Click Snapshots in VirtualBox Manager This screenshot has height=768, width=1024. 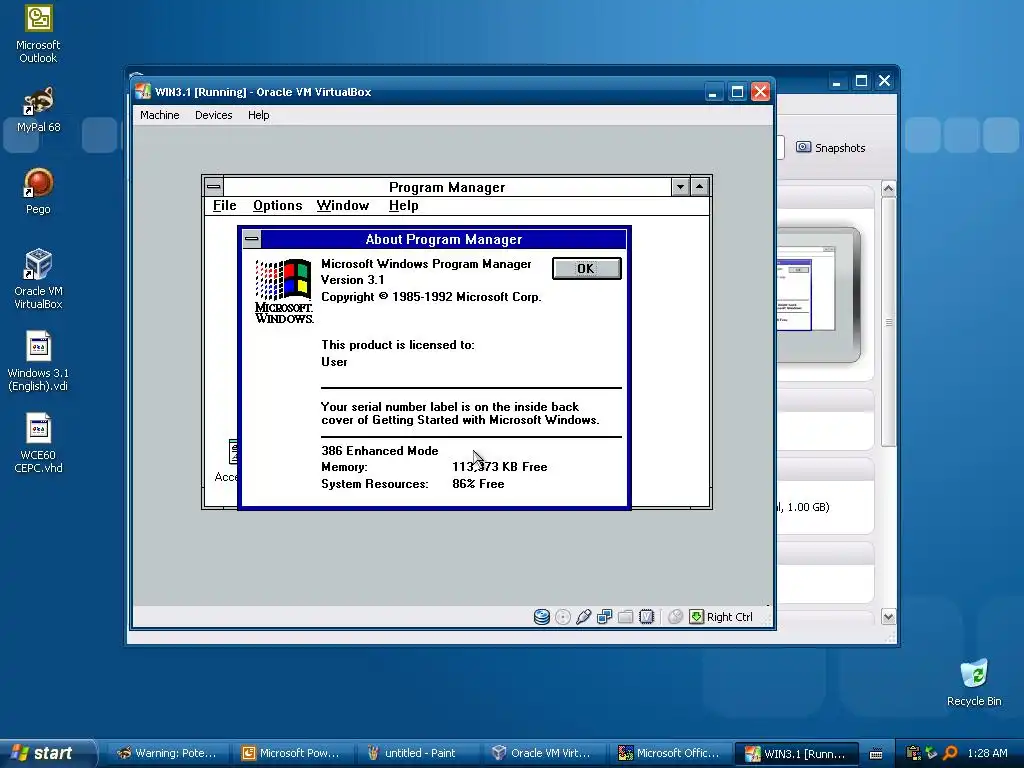[x=830, y=148]
